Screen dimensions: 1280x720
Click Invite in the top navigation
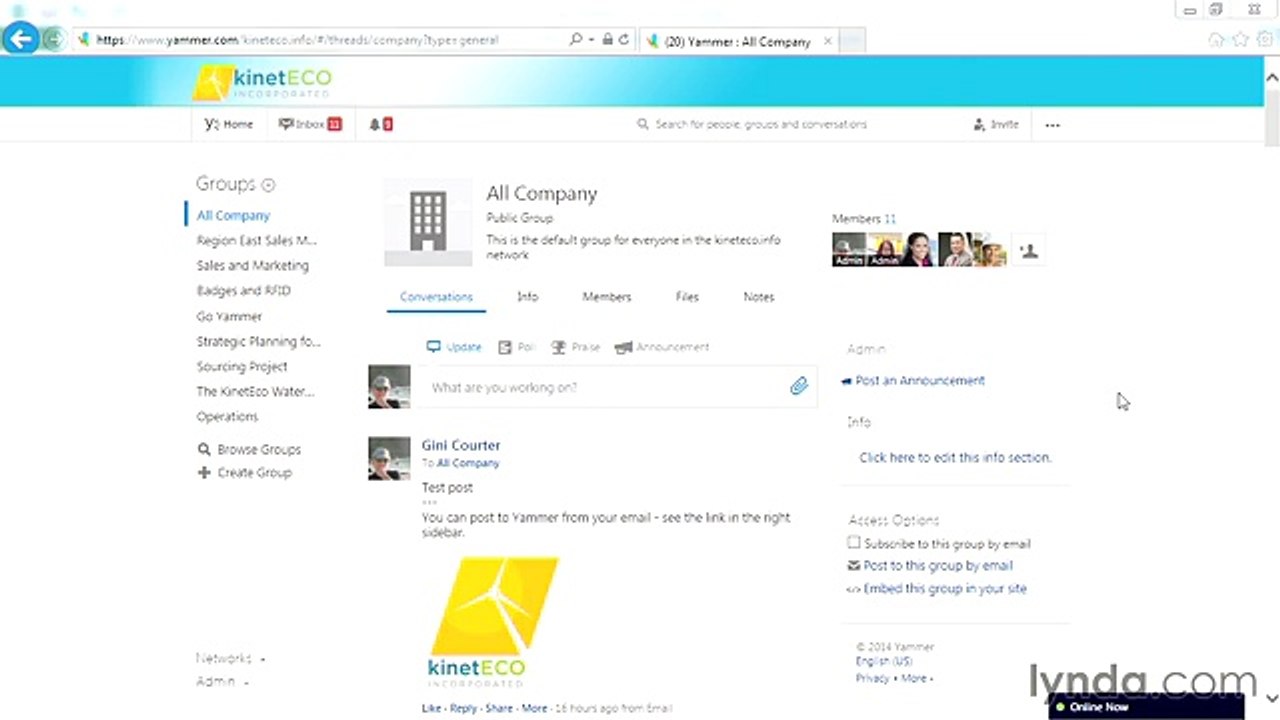[996, 124]
